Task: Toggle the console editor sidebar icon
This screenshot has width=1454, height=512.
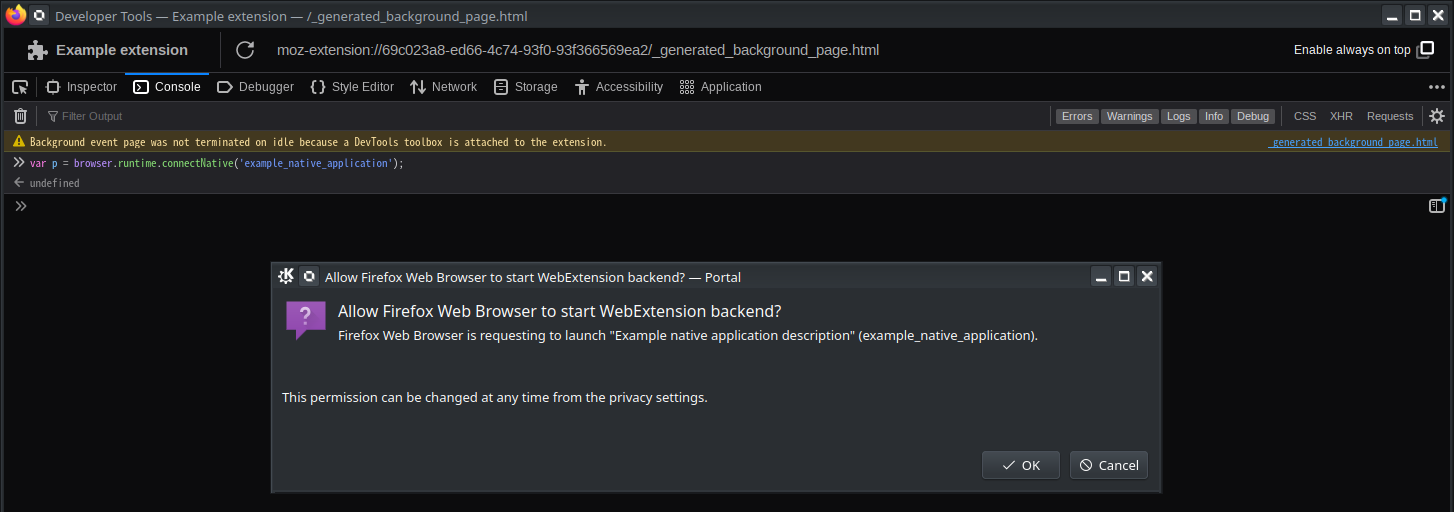Action: 1437,206
